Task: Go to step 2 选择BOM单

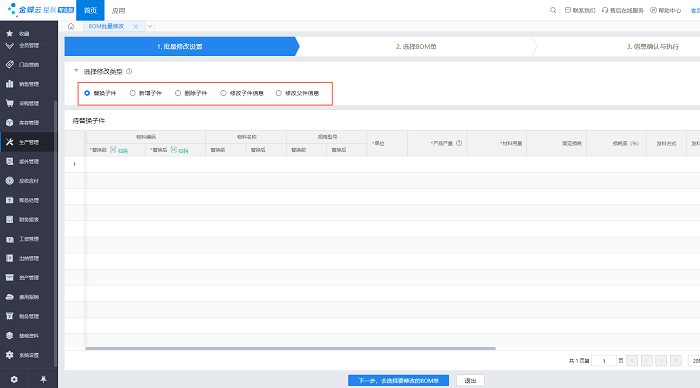Action: pyautogui.click(x=416, y=46)
